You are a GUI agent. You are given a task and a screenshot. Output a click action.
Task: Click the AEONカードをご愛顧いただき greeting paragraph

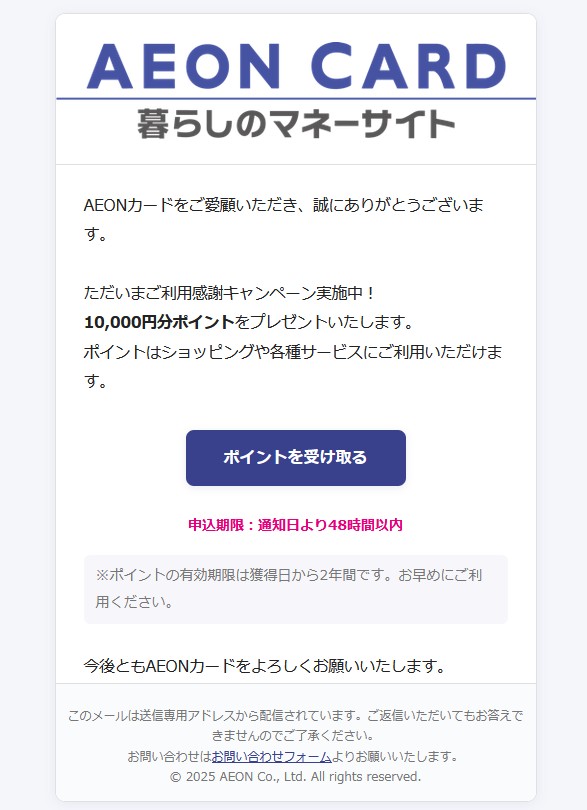tap(284, 219)
